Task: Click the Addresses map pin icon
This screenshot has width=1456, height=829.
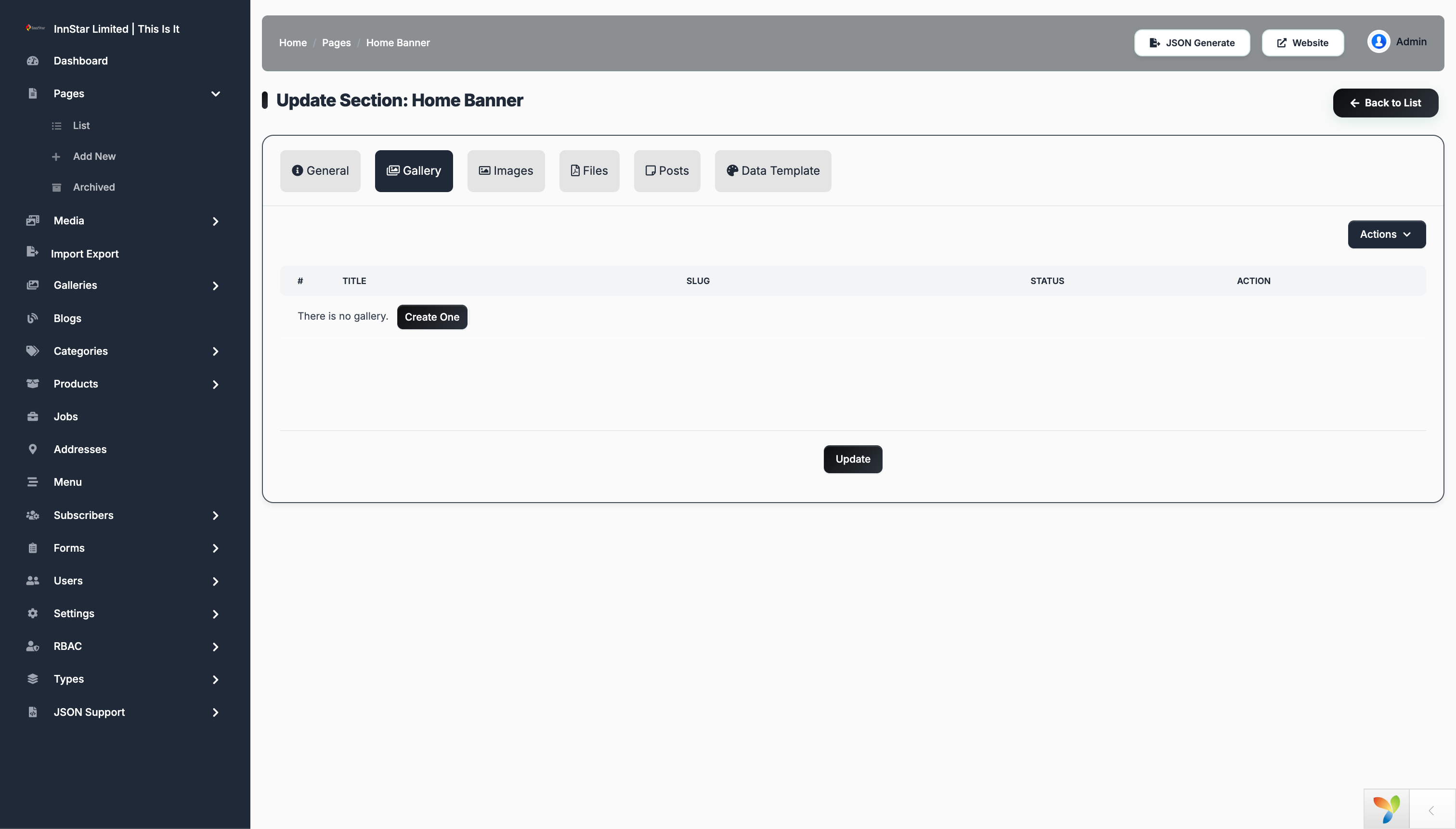Action: [x=32, y=449]
